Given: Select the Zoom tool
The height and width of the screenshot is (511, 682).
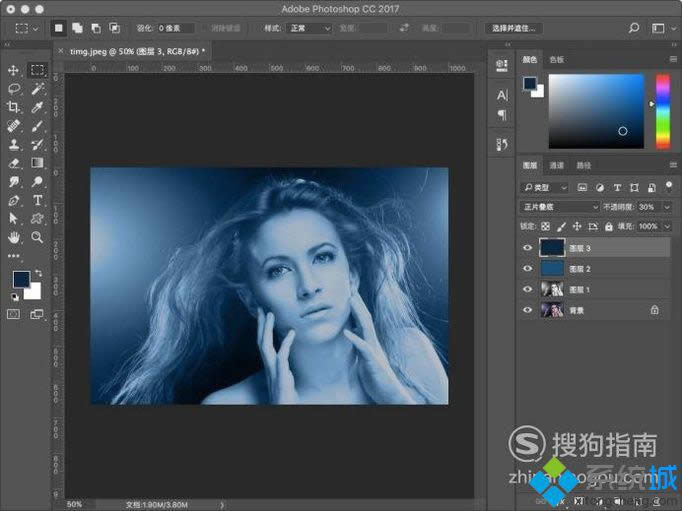Looking at the screenshot, I should point(37,237).
